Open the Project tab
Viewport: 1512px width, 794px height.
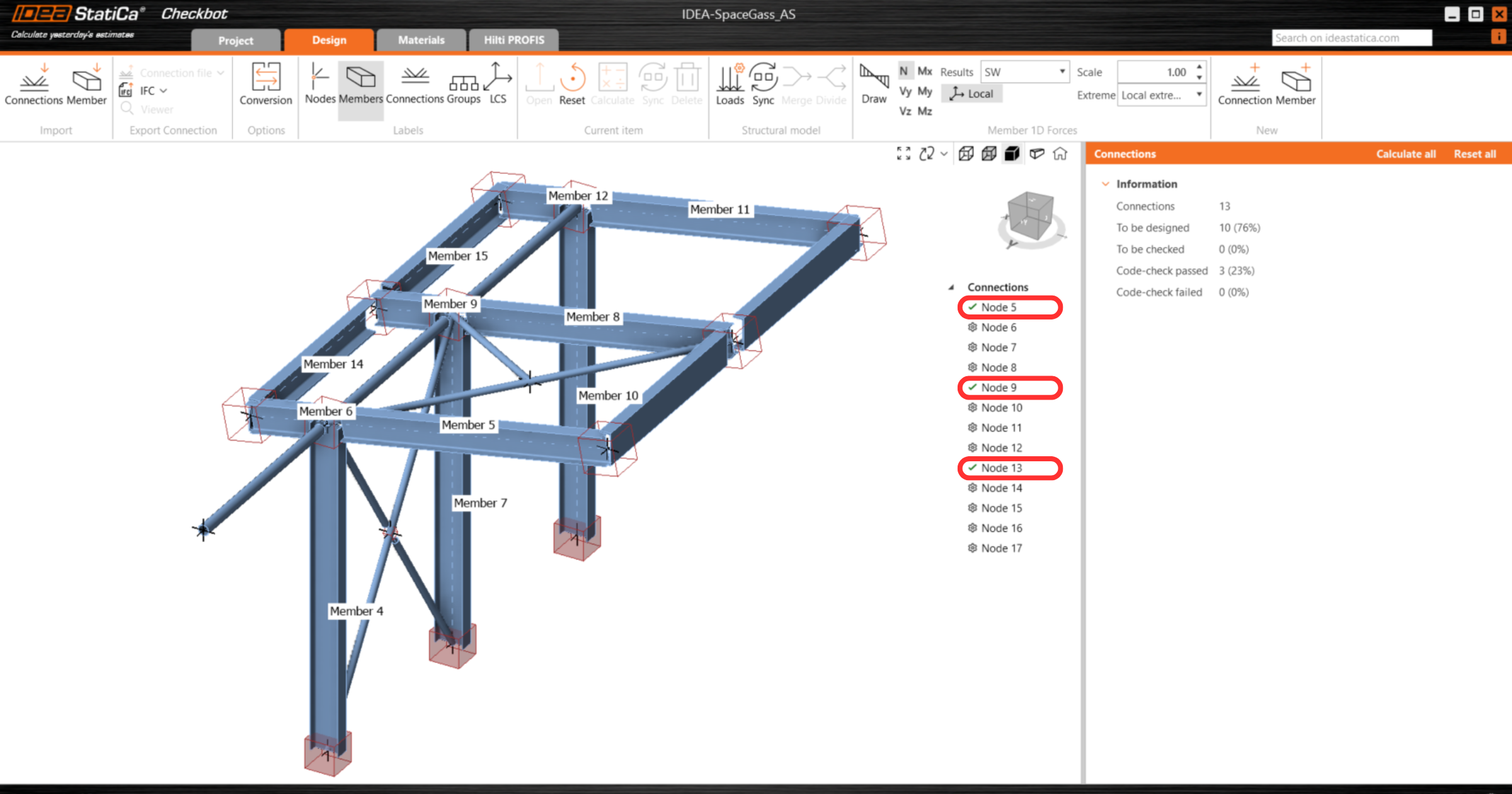coord(236,40)
